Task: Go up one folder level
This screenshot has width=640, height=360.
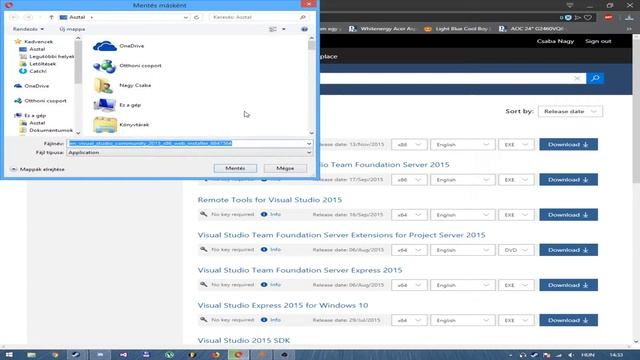Action: coord(51,17)
